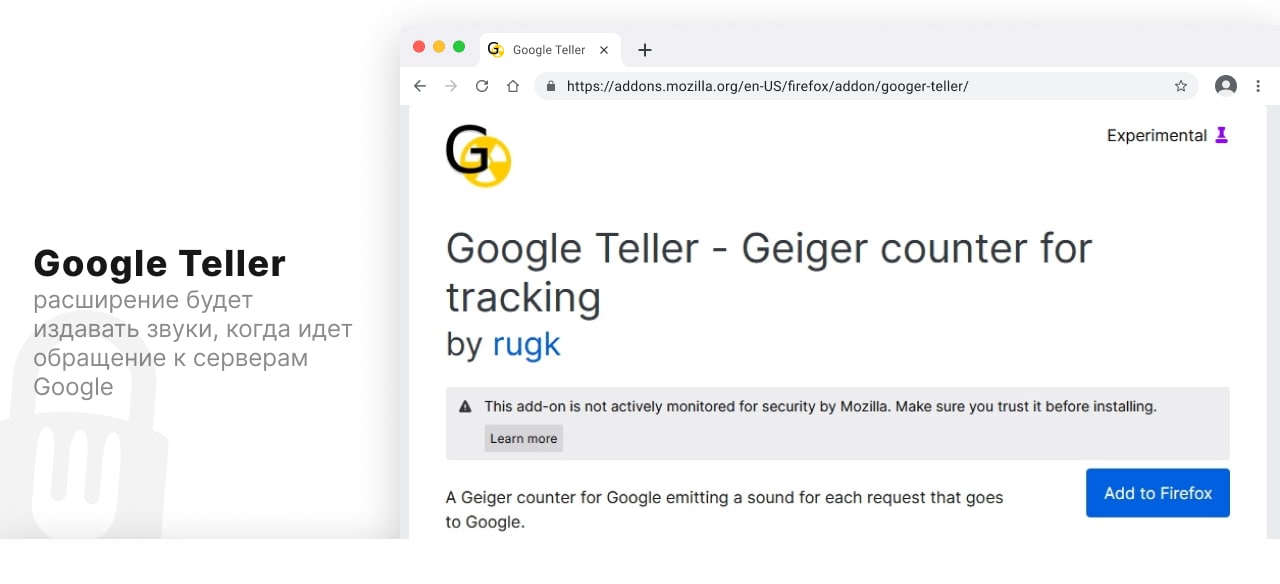
Task: Click the padlock site security icon
Action: [550, 86]
